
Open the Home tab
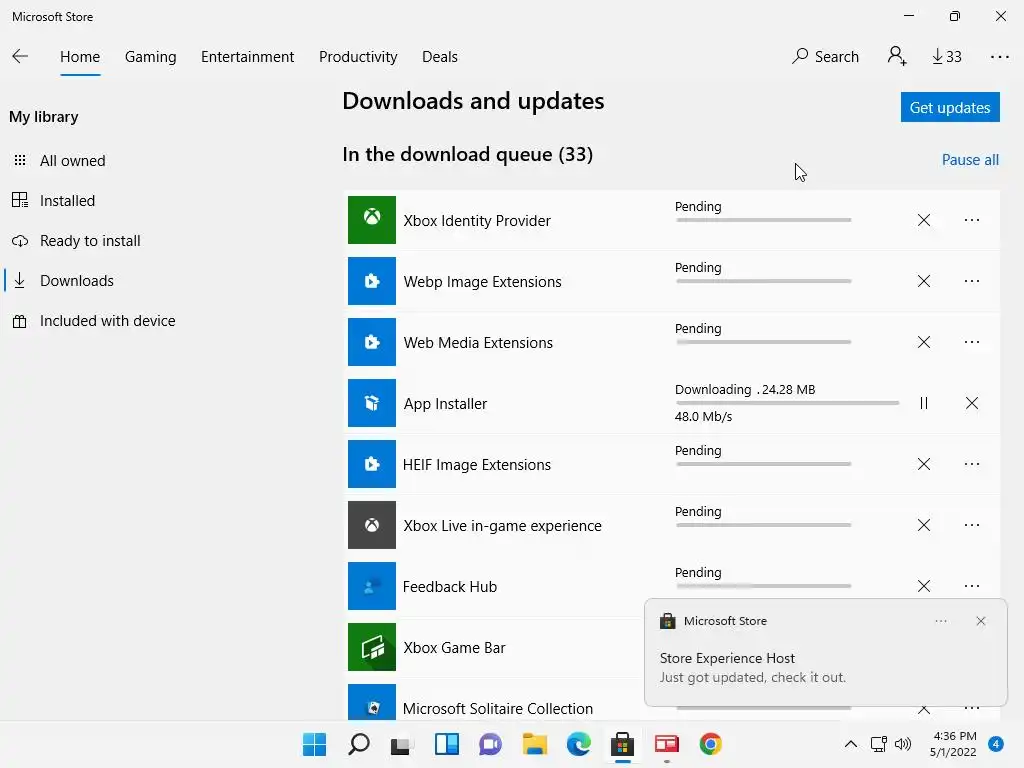80,57
